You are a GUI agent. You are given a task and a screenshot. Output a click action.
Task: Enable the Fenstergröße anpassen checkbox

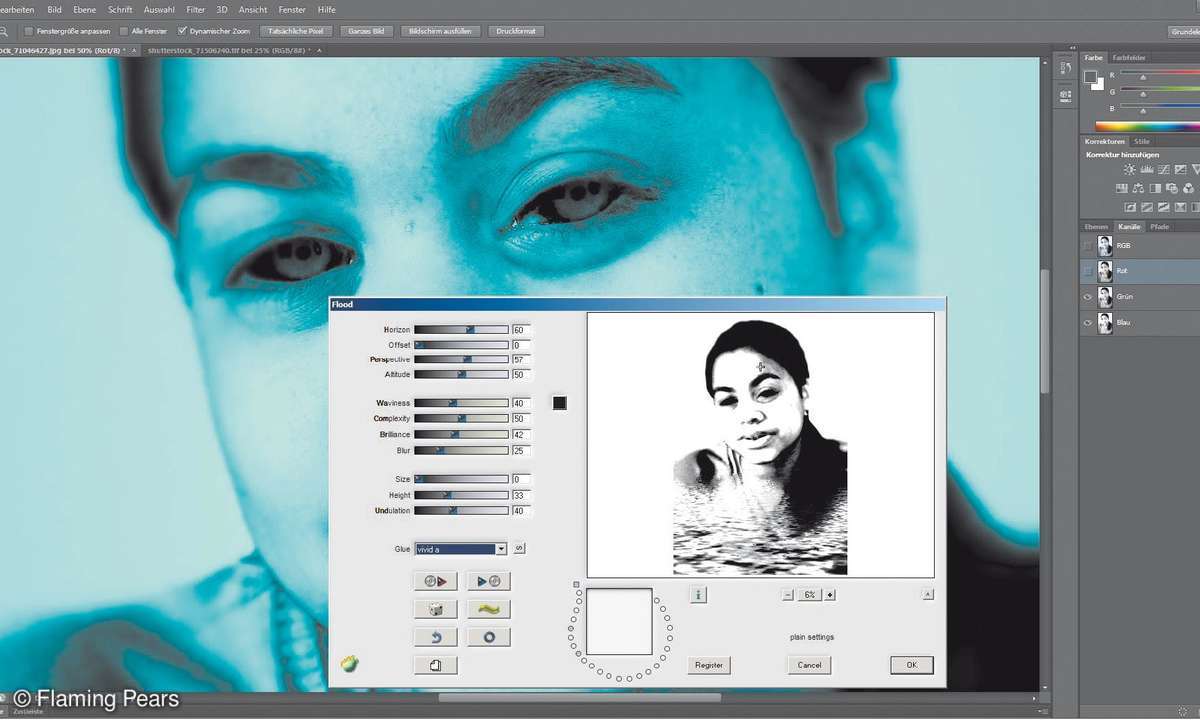27,31
